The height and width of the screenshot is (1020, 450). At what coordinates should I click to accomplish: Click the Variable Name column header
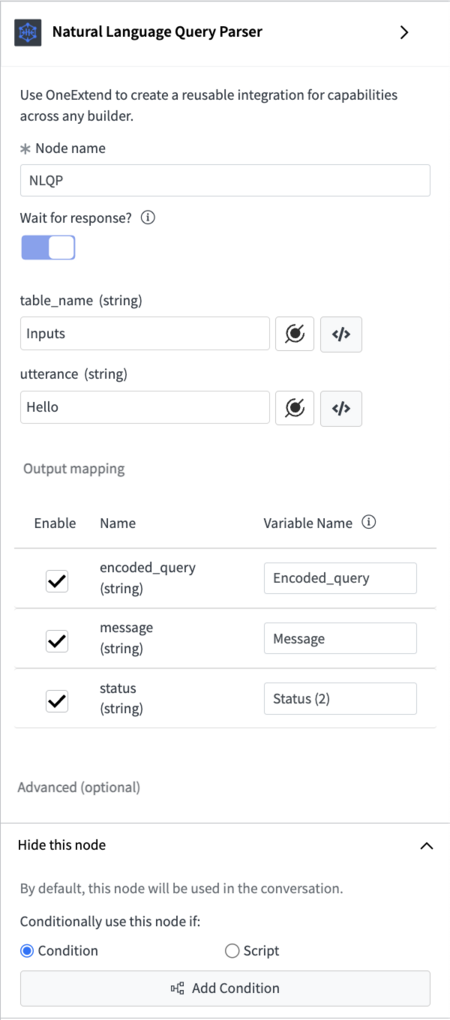pos(308,523)
